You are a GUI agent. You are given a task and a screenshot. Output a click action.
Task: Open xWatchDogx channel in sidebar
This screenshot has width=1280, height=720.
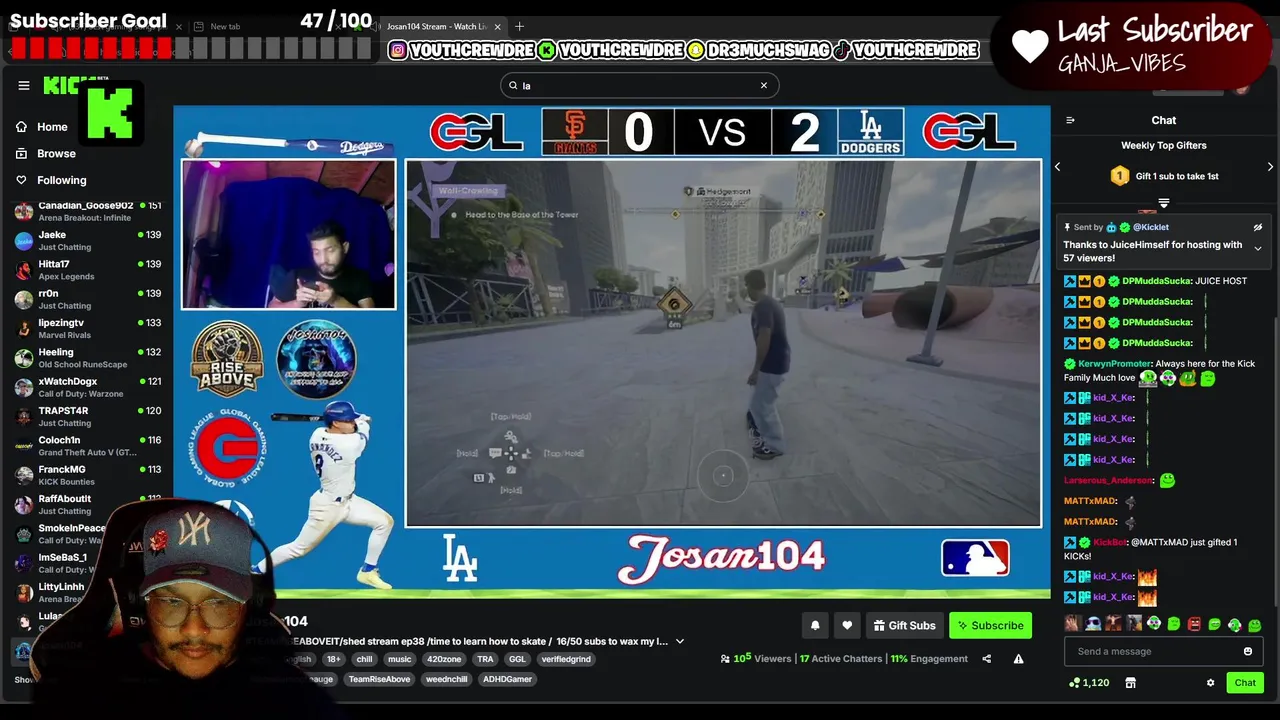87,387
